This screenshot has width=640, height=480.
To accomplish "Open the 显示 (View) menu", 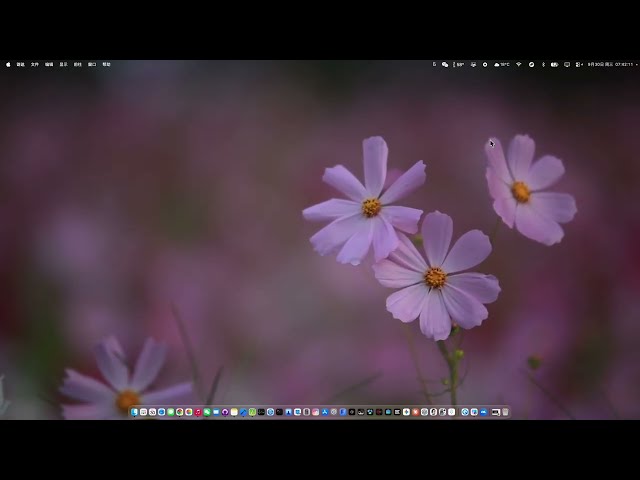I will coord(63,64).
